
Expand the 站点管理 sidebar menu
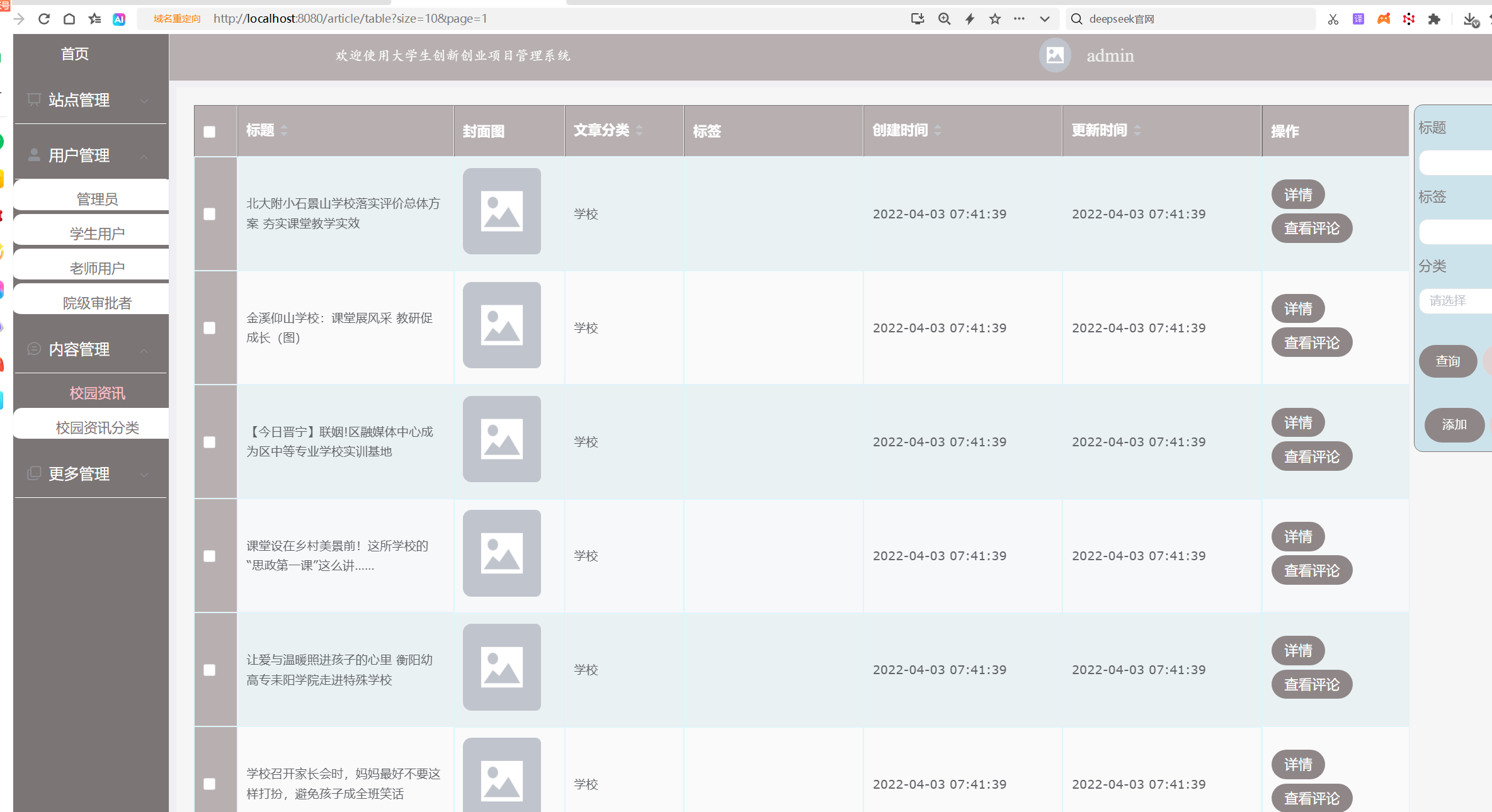pyautogui.click(x=91, y=100)
